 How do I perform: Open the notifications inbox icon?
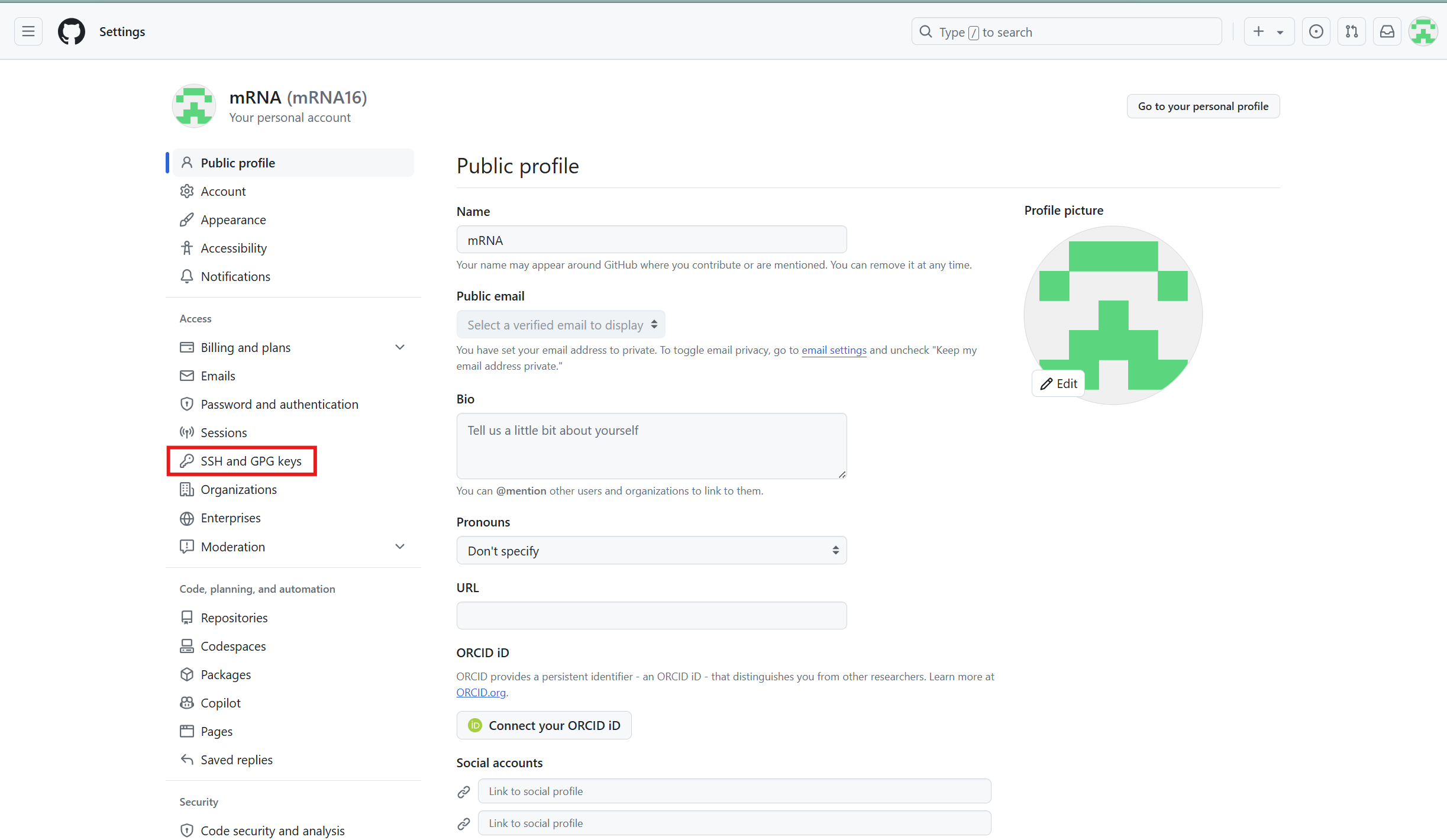[x=1387, y=31]
